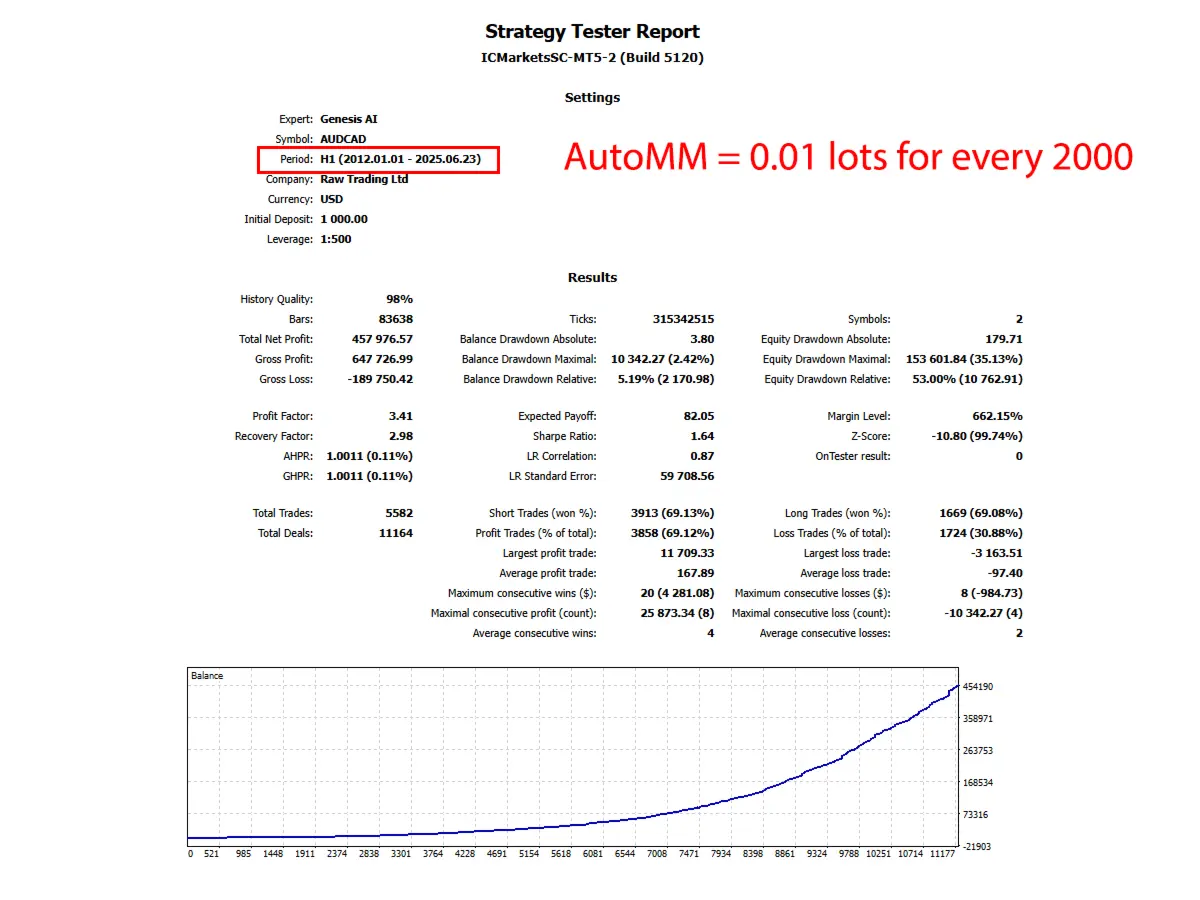The height and width of the screenshot is (900, 1200).
Task: Click the Sharpe Ratio value 1.64
Action: (702, 436)
